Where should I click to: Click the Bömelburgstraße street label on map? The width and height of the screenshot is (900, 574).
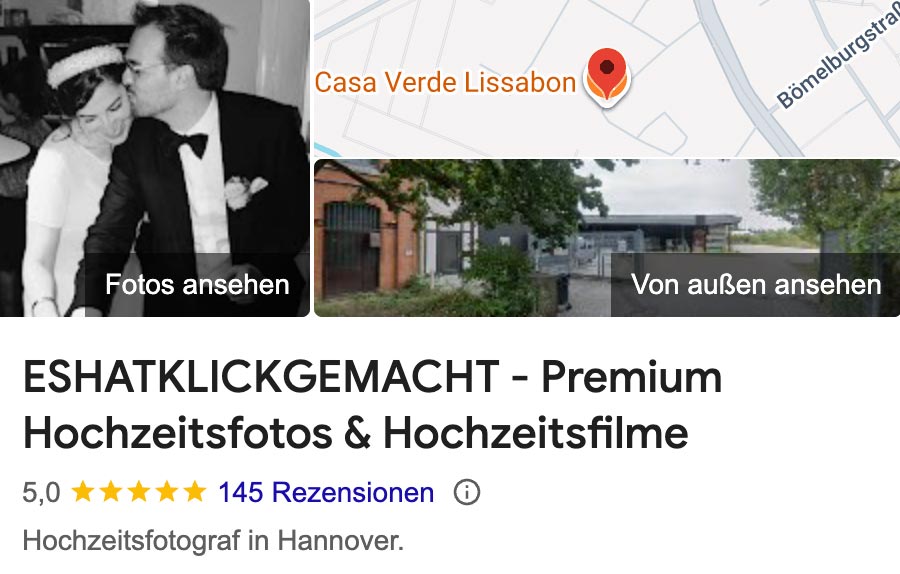pos(839,59)
